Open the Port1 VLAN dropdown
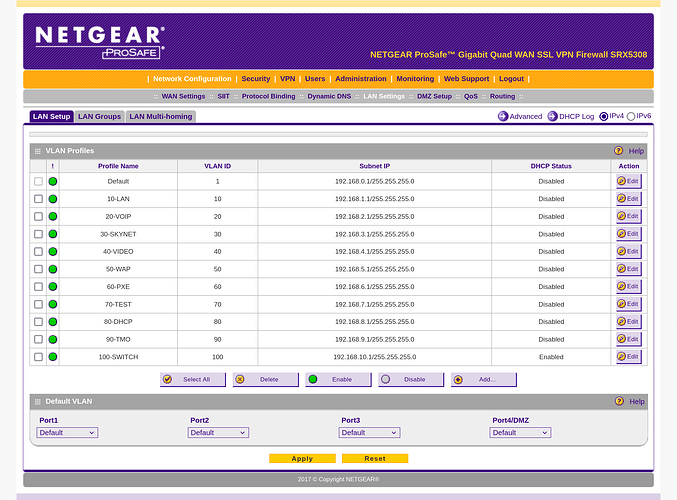Image resolution: width=677 pixels, height=500 pixels. click(67, 433)
